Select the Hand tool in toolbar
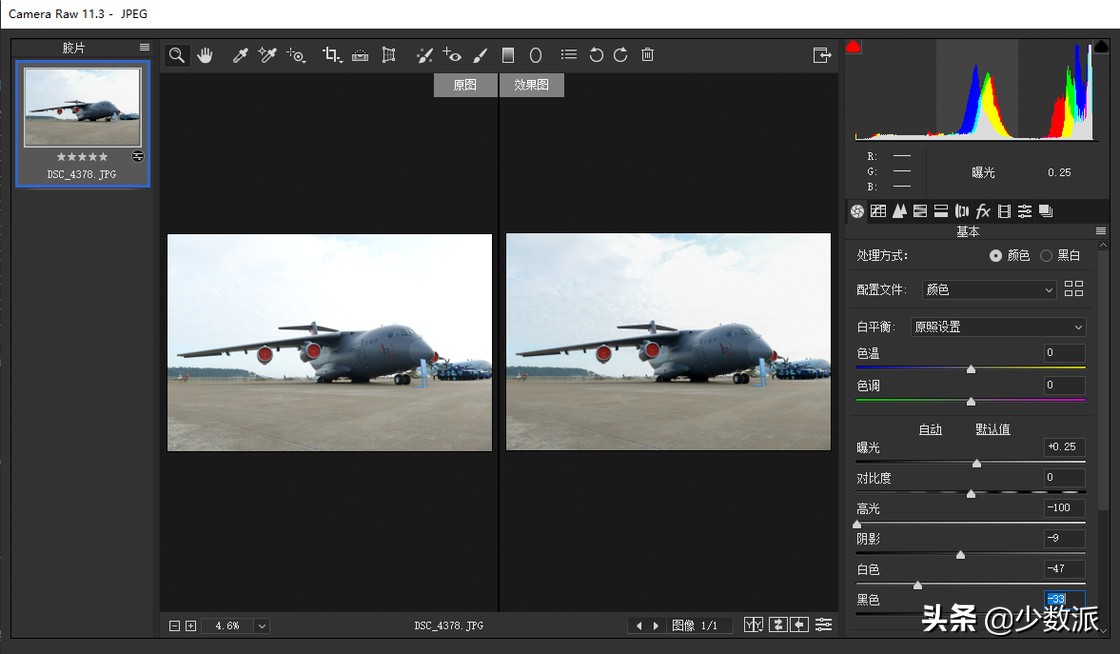1120x654 pixels. point(205,56)
